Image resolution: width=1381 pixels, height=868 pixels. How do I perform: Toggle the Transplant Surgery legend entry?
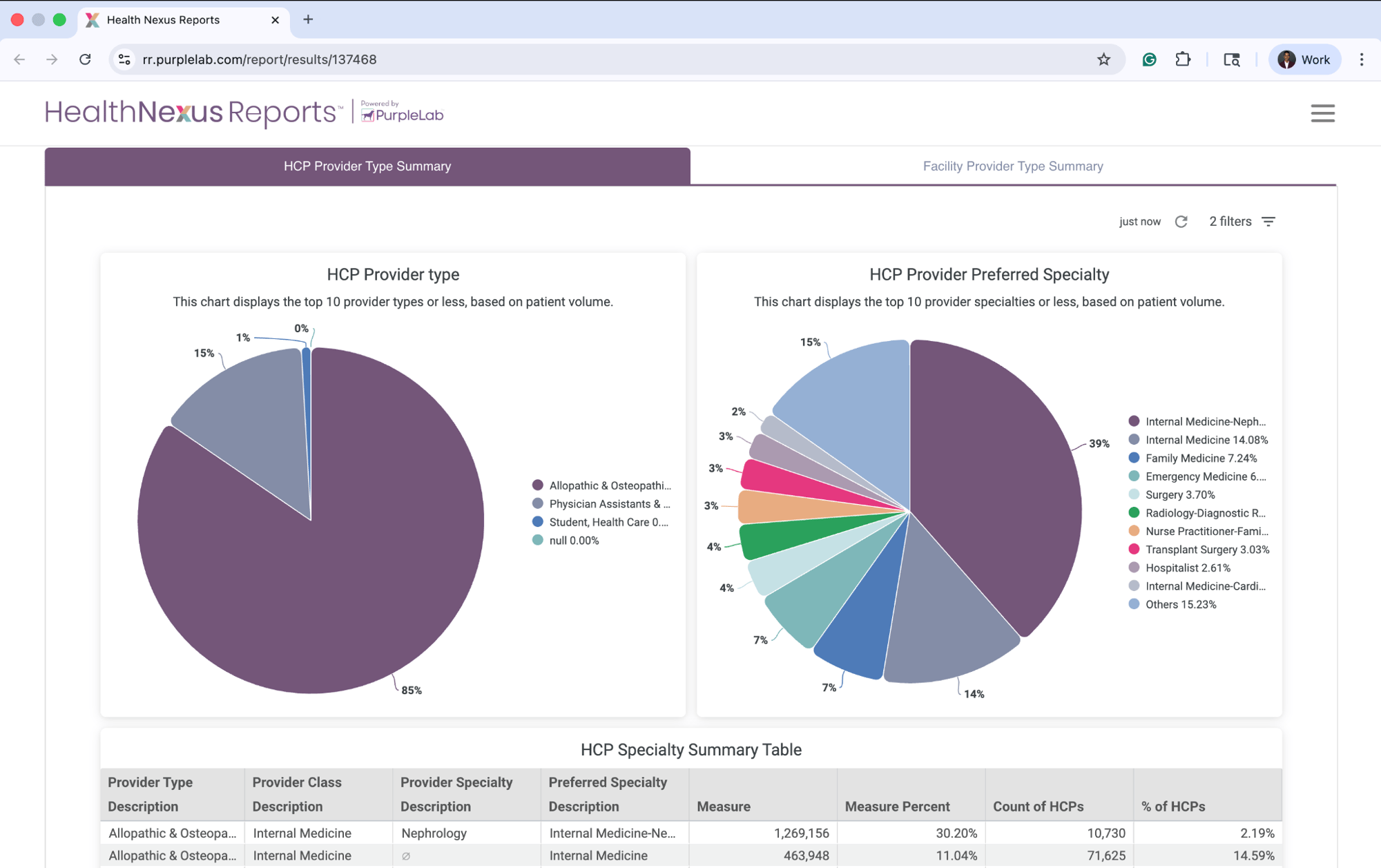pos(1206,550)
